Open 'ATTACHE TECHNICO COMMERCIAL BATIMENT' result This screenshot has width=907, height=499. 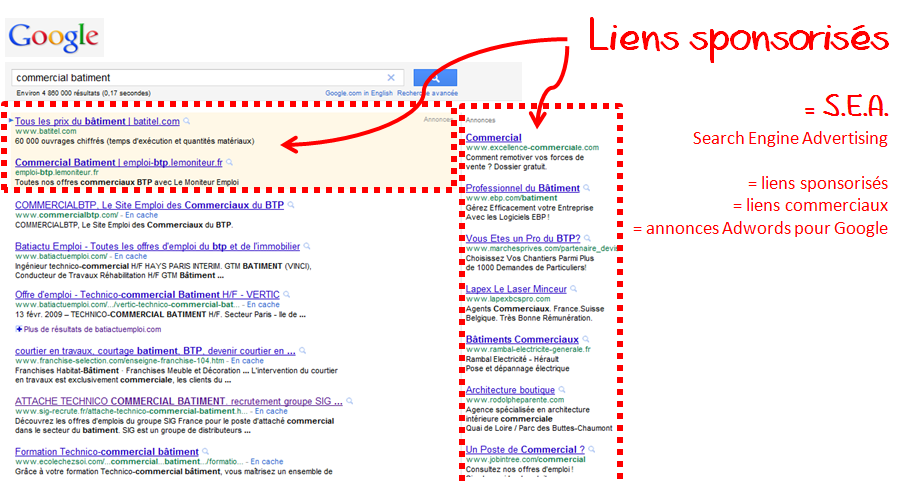pyautogui.click(x=179, y=401)
